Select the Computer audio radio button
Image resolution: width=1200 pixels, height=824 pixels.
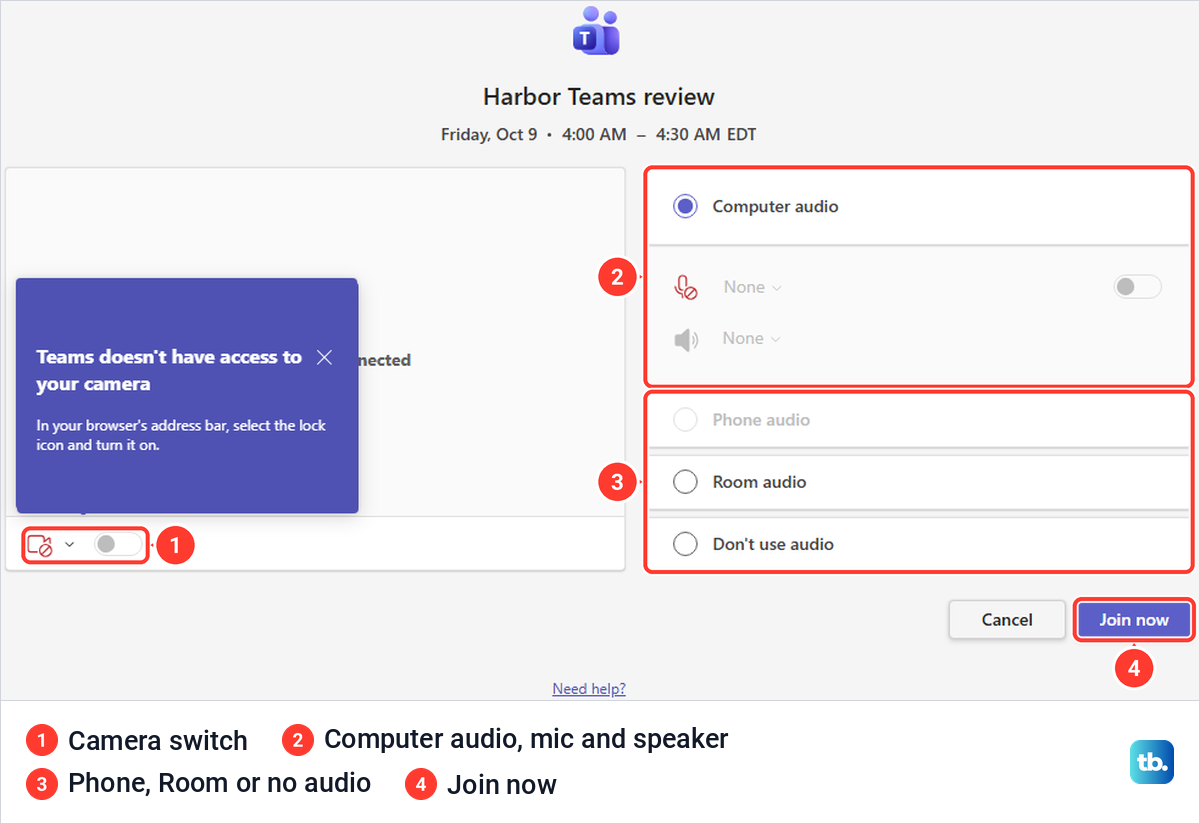click(685, 207)
